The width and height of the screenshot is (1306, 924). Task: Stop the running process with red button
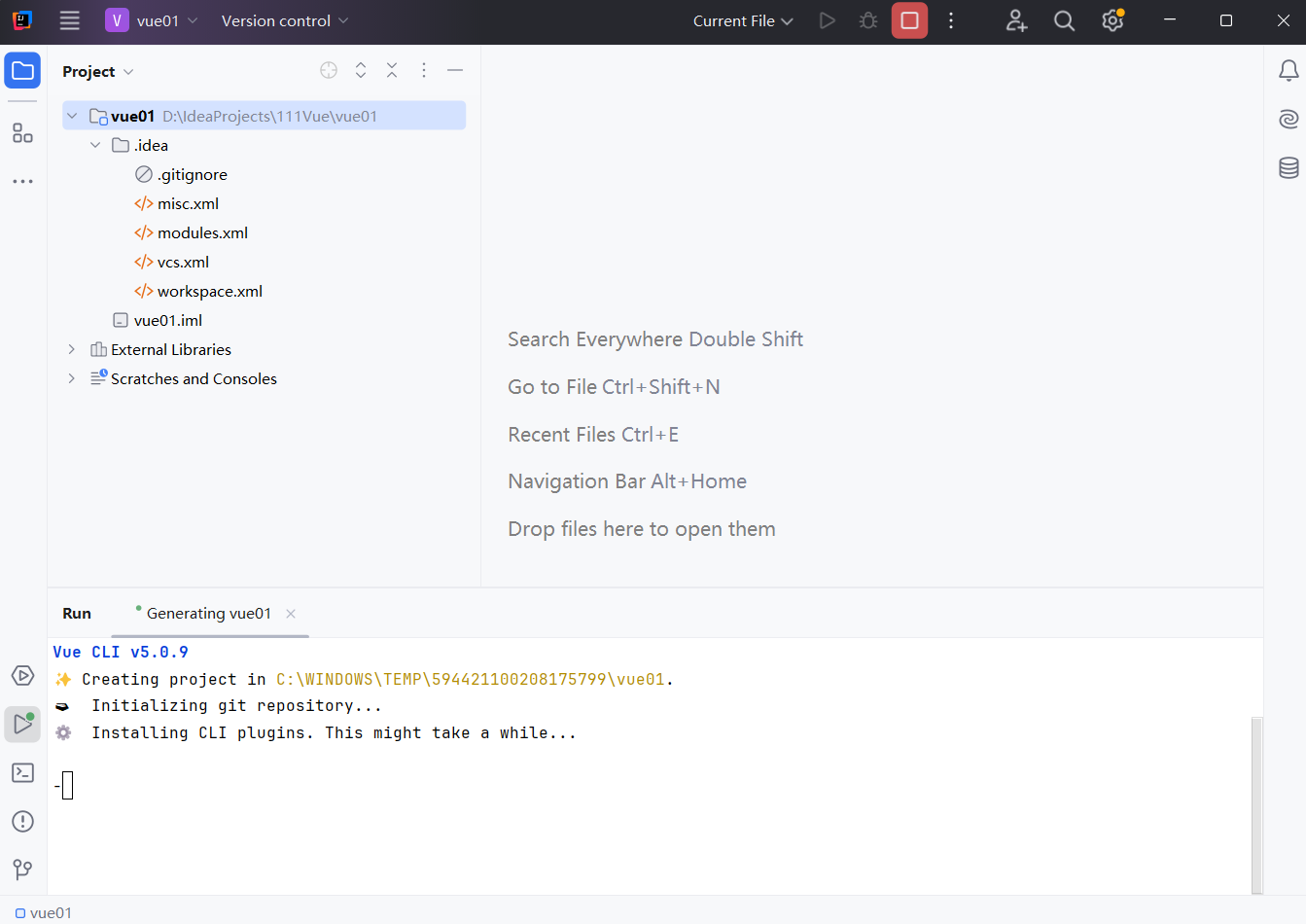pos(909,20)
